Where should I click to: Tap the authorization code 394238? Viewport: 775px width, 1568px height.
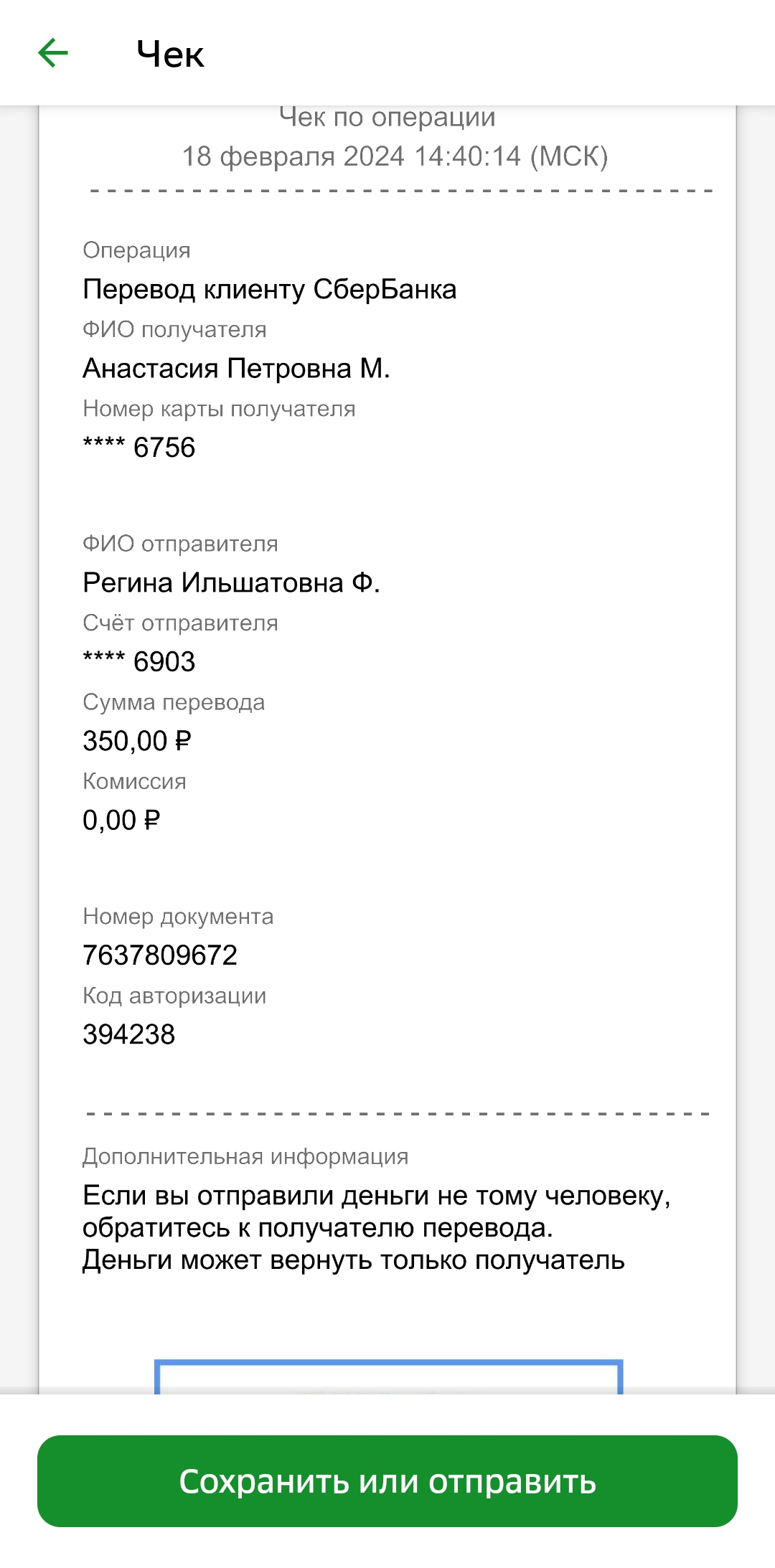(x=129, y=1034)
